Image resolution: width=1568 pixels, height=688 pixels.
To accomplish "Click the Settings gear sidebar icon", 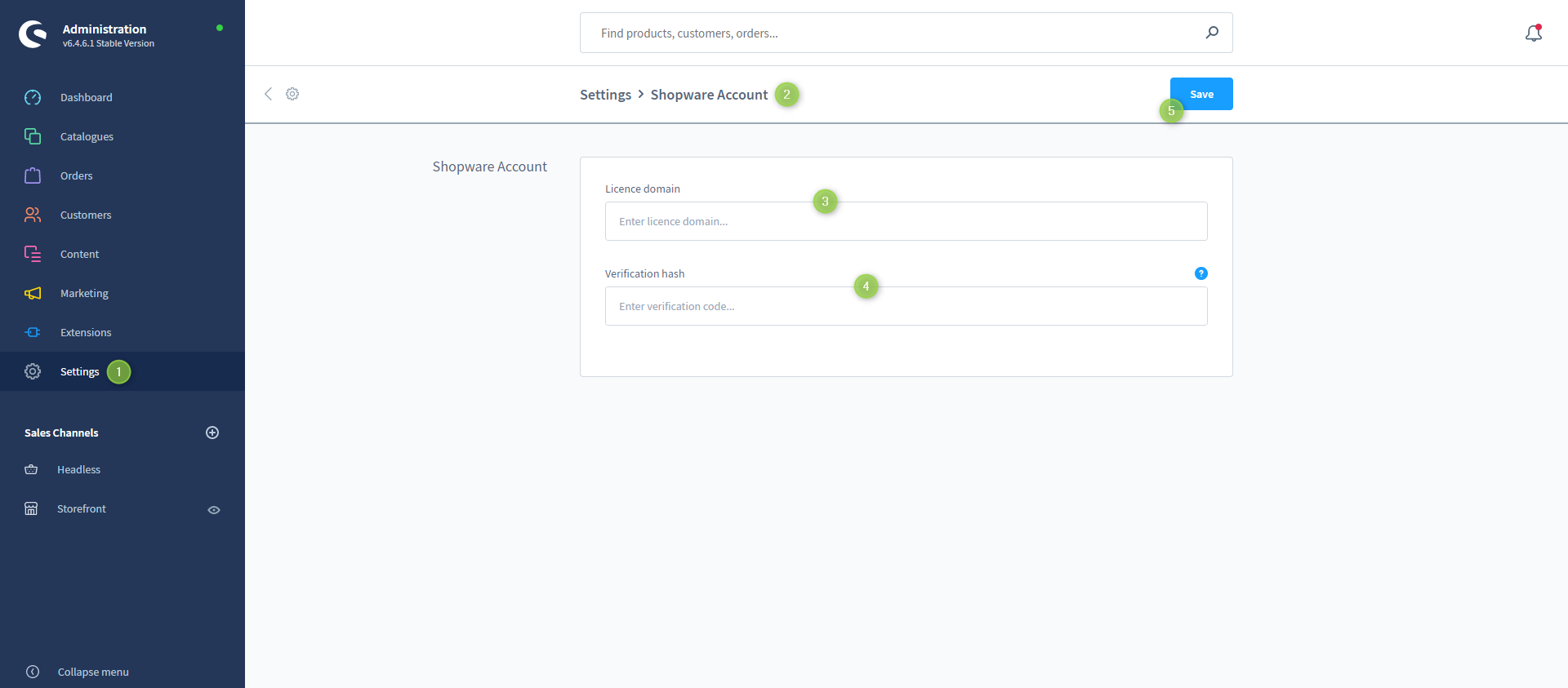I will pos(33,371).
